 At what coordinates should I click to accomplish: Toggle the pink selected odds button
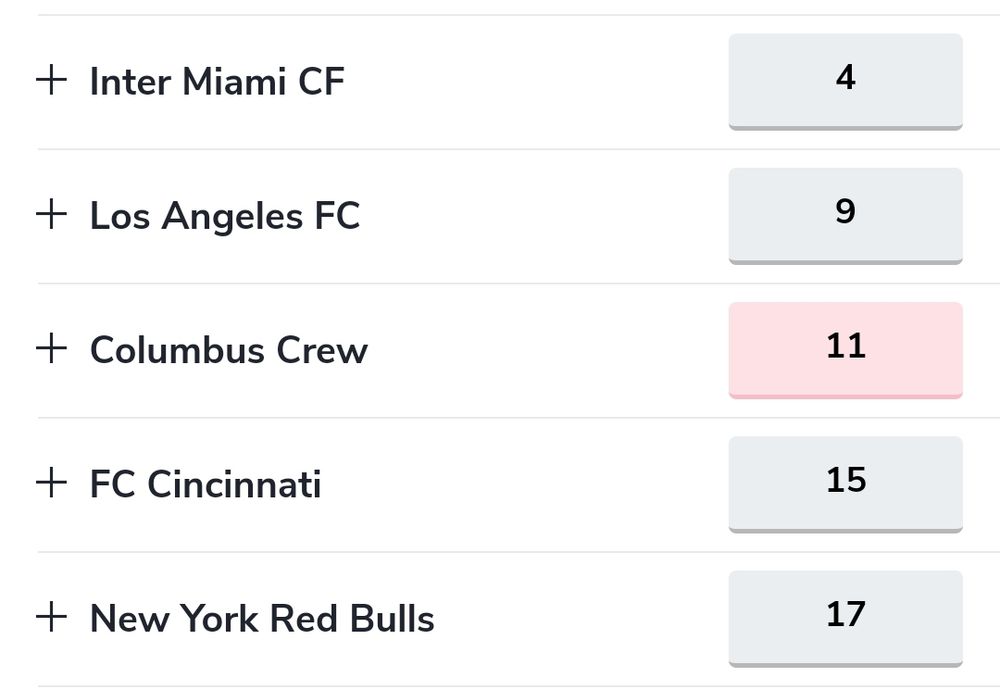[846, 350]
